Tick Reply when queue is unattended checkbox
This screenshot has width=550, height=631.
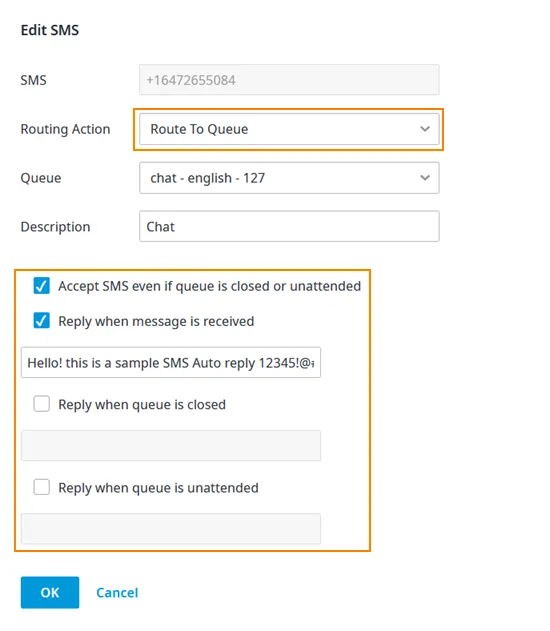41,487
